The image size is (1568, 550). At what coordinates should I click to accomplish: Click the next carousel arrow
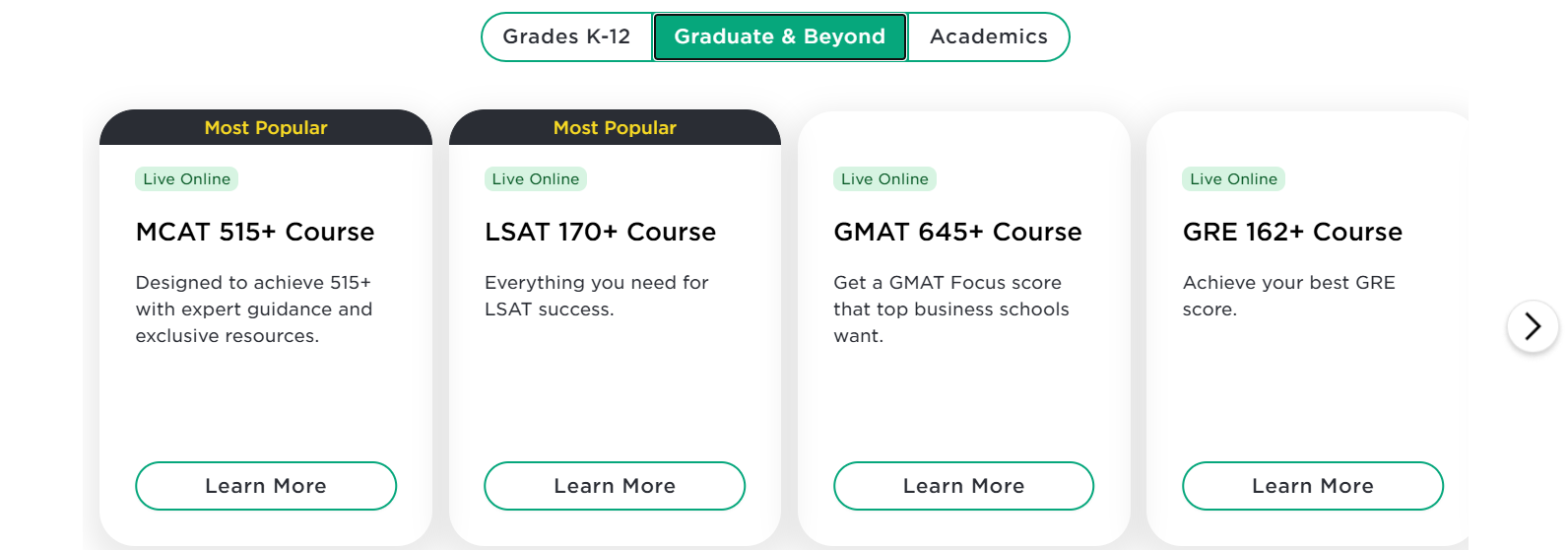click(1532, 326)
